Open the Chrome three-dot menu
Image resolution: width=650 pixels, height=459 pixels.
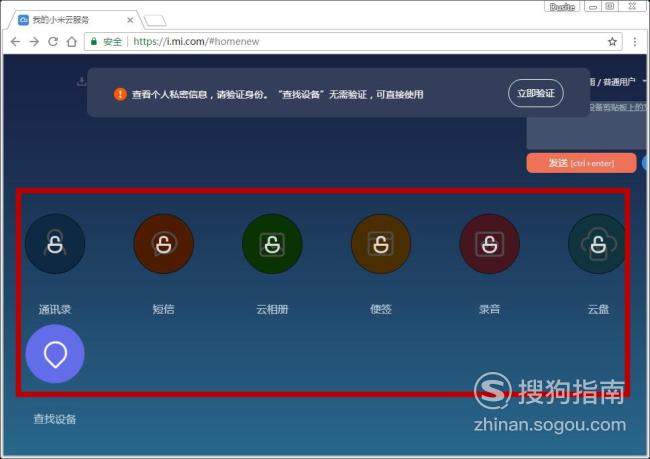click(x=635, y=41)
